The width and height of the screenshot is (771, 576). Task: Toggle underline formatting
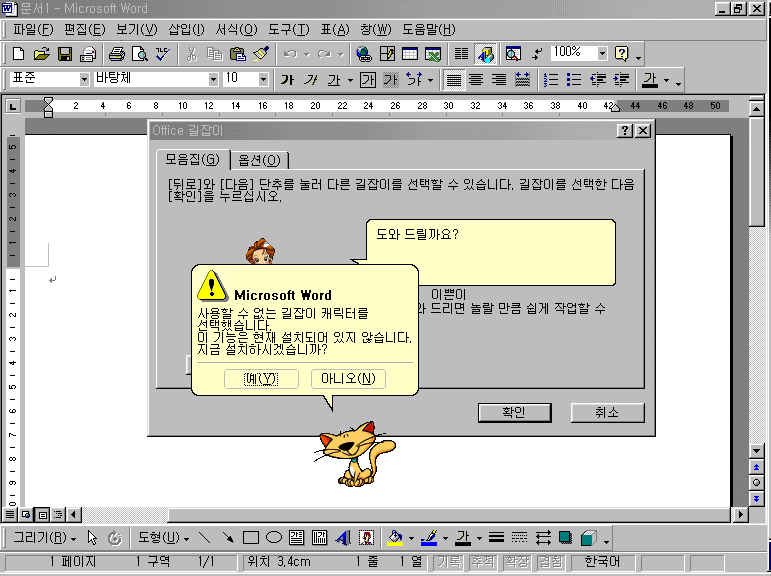tap(334, 80)
